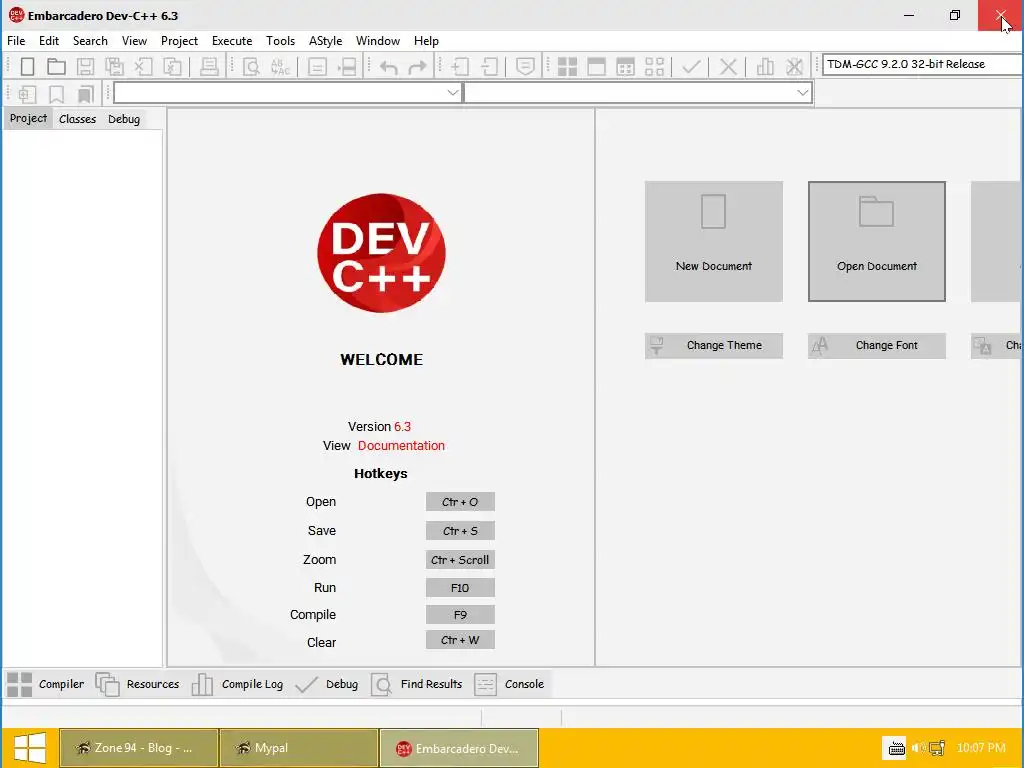Open the Find Results bottom tab
The width and height of the screenshot is (1024, 768).
417,684
